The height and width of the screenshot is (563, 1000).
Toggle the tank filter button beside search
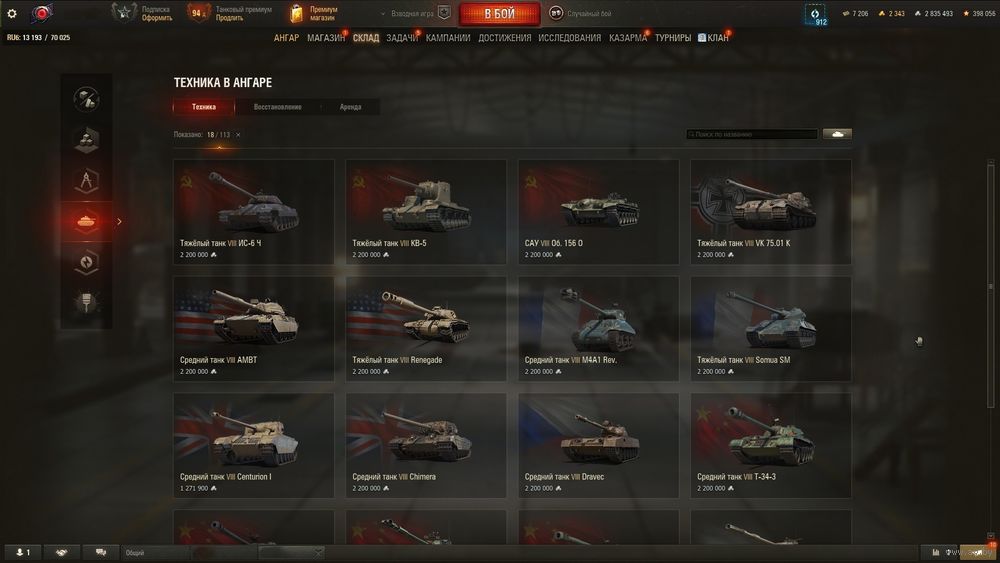pyautogui.click(x=837, y=134)
